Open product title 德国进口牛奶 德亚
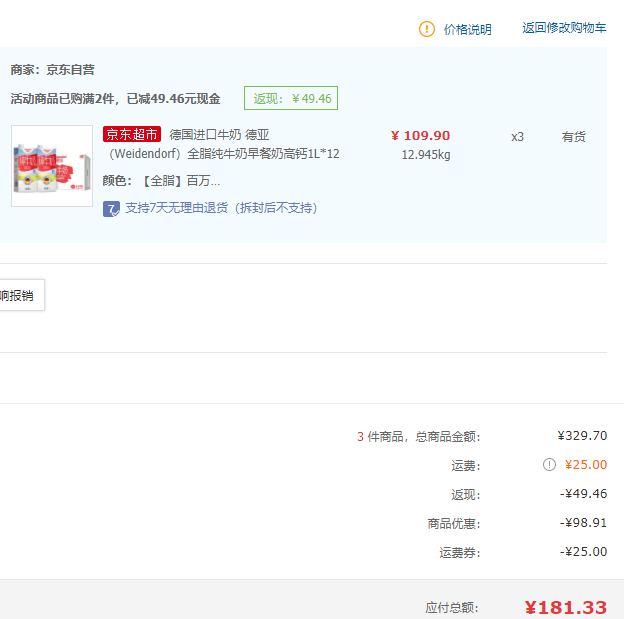The height and width of the screenshot is (619, 624). point(219,135)
